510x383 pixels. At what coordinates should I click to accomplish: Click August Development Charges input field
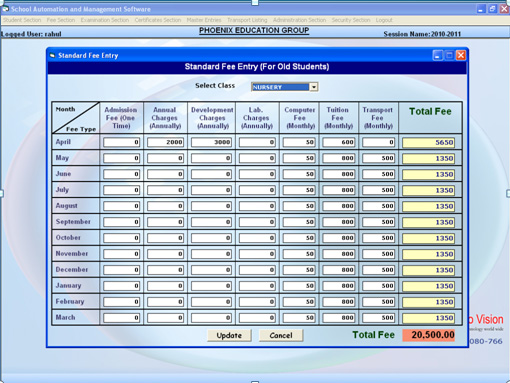211,206
